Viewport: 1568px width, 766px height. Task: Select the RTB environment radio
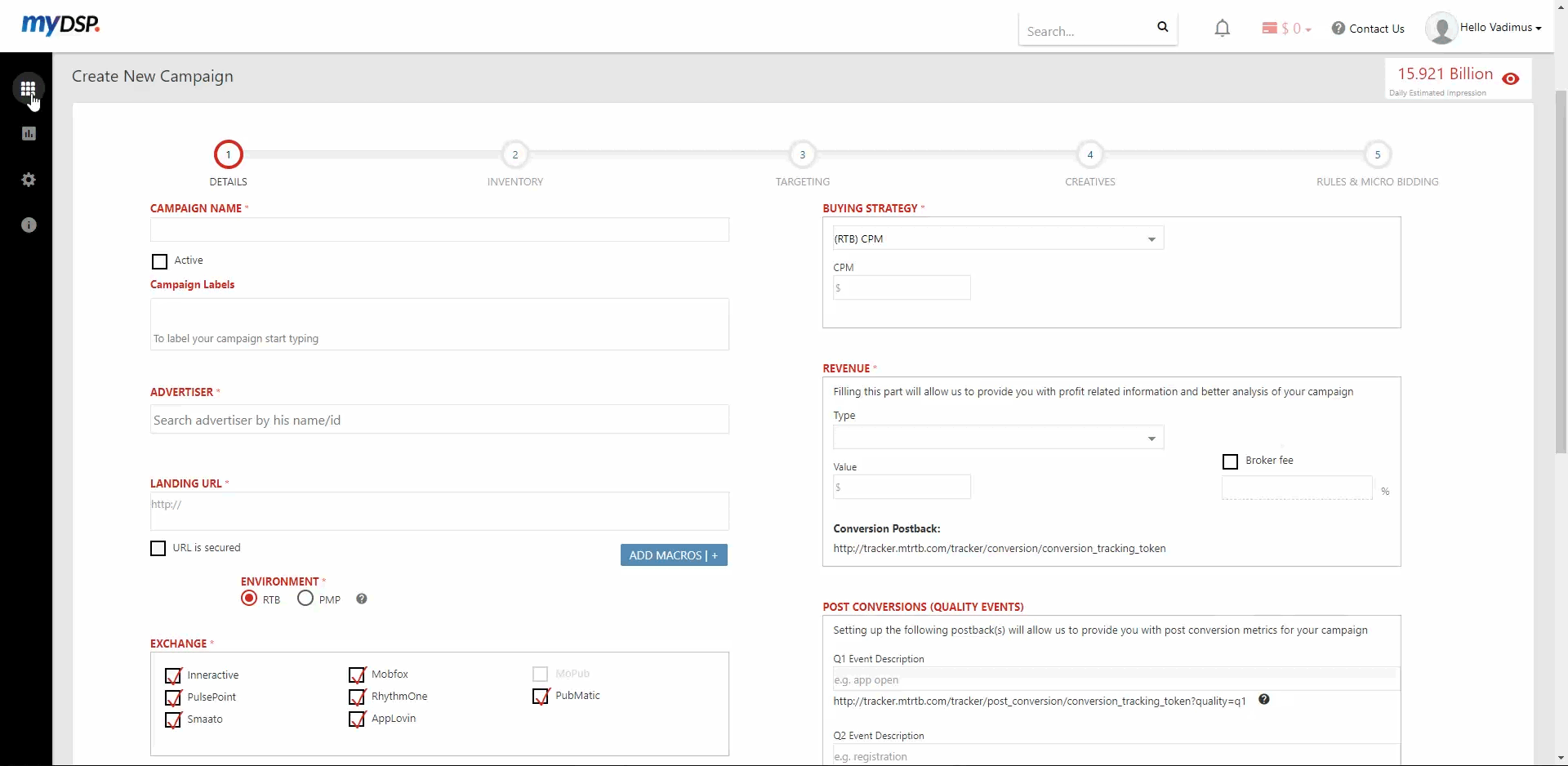[x=249, y=599]
